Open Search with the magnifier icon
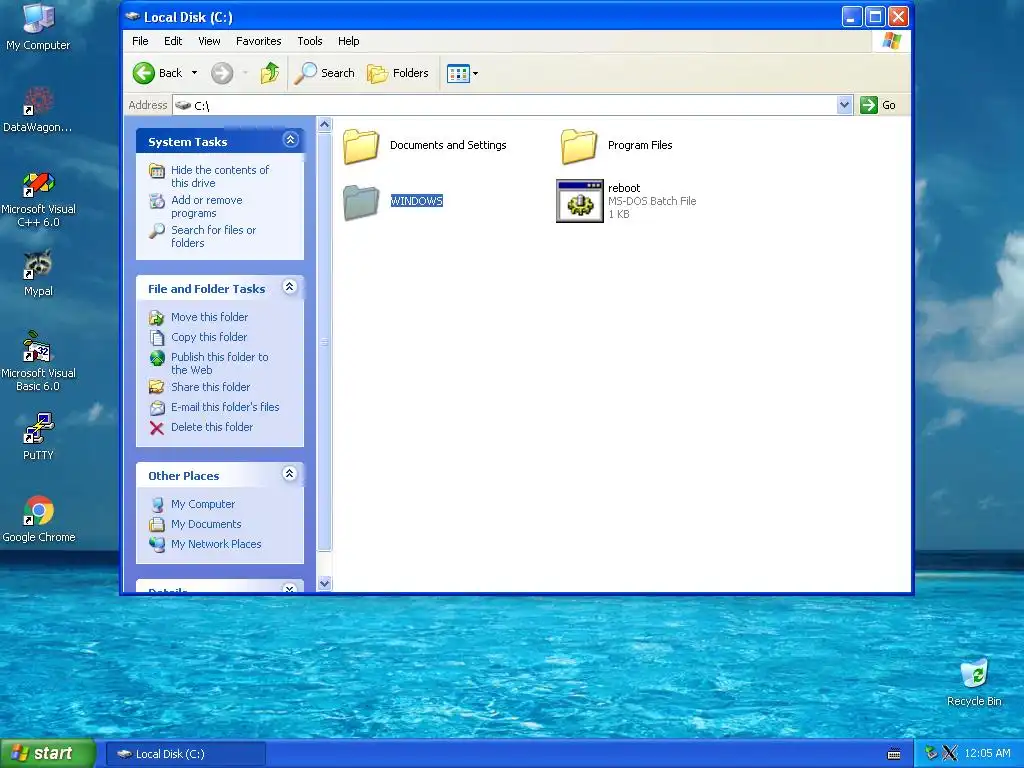This screenshot has height=768, width=1024. click(305, 73)
